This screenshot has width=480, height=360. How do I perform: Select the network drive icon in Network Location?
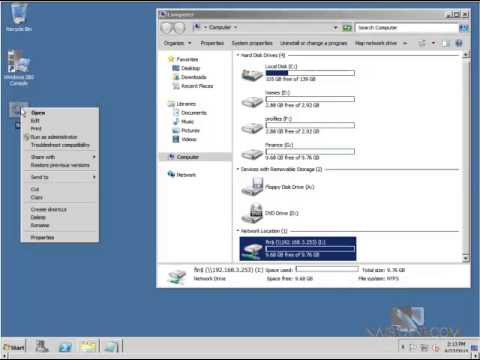click(x=252, y=250)
